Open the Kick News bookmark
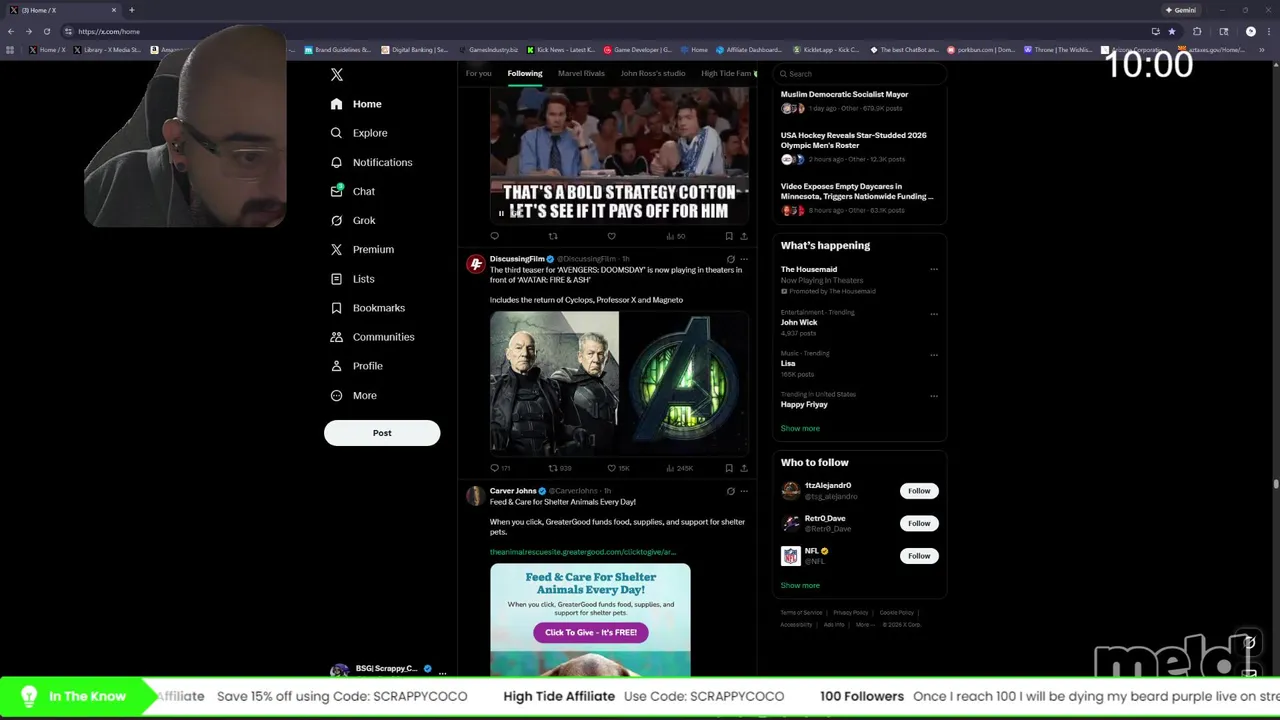 561,49
